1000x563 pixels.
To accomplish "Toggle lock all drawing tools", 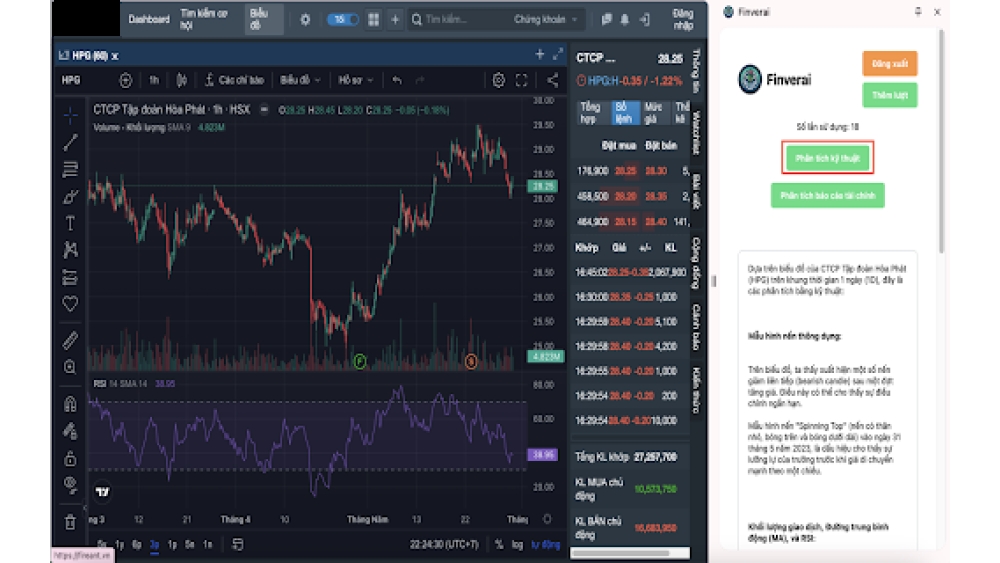I will (x=70, y=458).
